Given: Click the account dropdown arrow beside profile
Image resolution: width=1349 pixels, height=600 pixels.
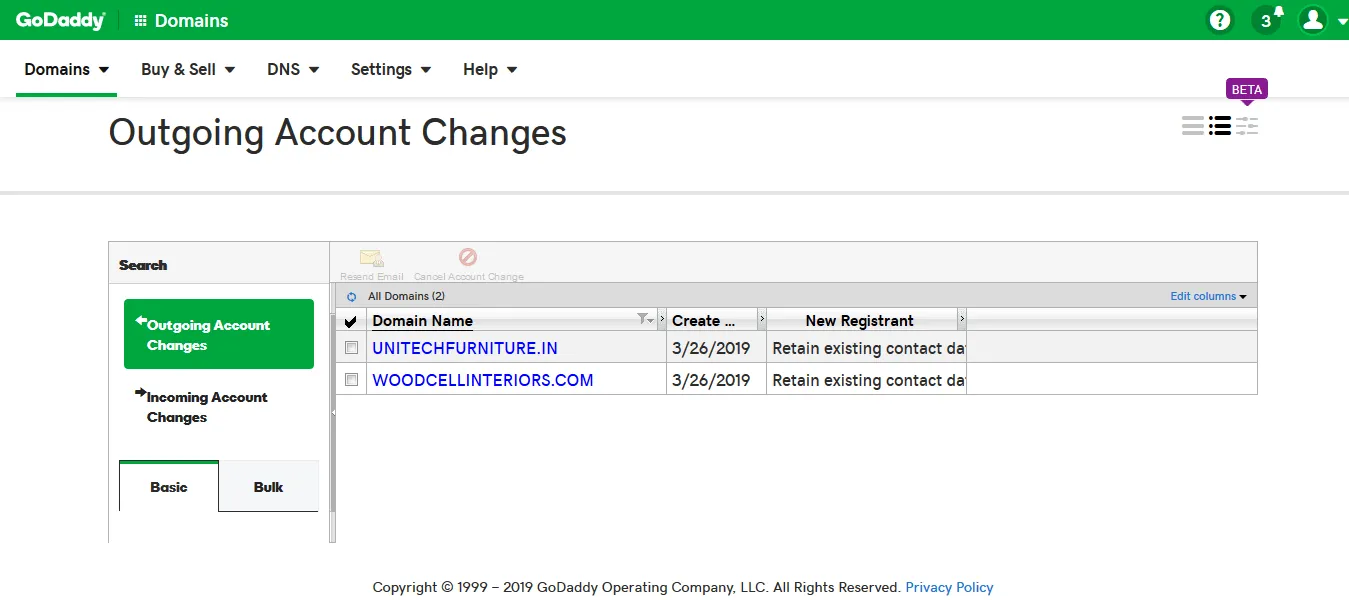Looking at the screenshot, I should 1342,21.
